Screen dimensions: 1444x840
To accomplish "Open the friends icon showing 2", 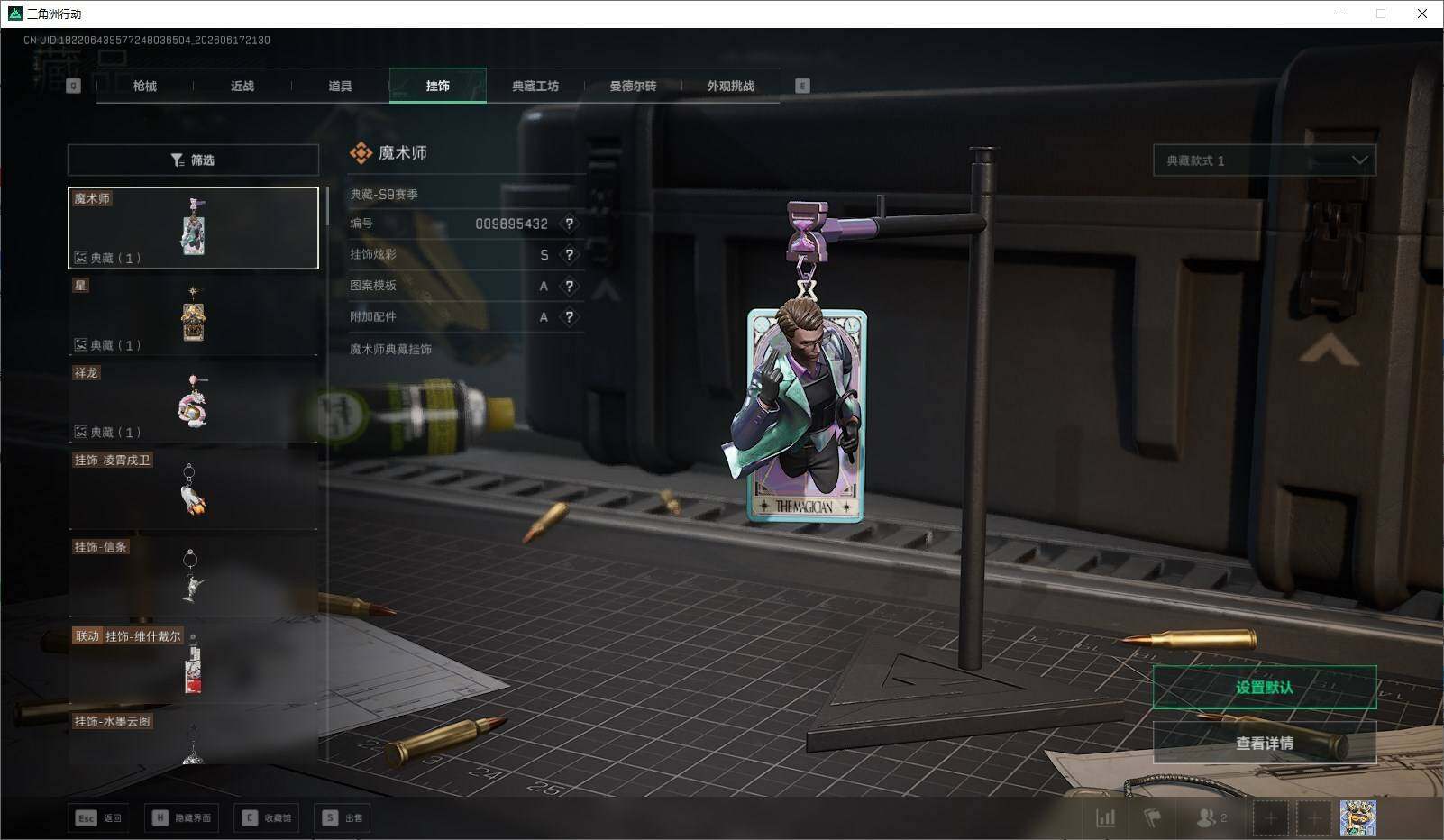I will (x=1211, y=817).
